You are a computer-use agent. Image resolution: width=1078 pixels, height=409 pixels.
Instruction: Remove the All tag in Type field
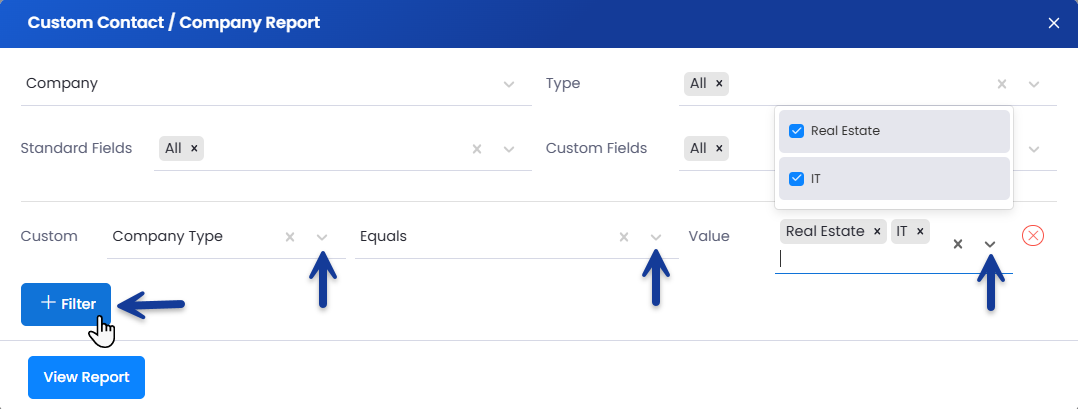point(719,83)
